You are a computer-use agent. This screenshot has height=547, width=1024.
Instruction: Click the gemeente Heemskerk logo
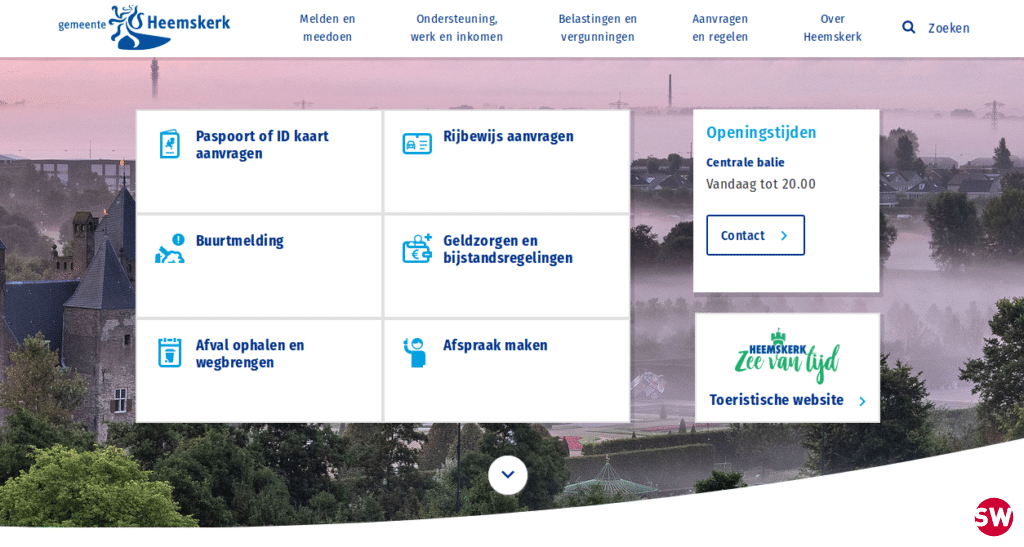(144, 27)
